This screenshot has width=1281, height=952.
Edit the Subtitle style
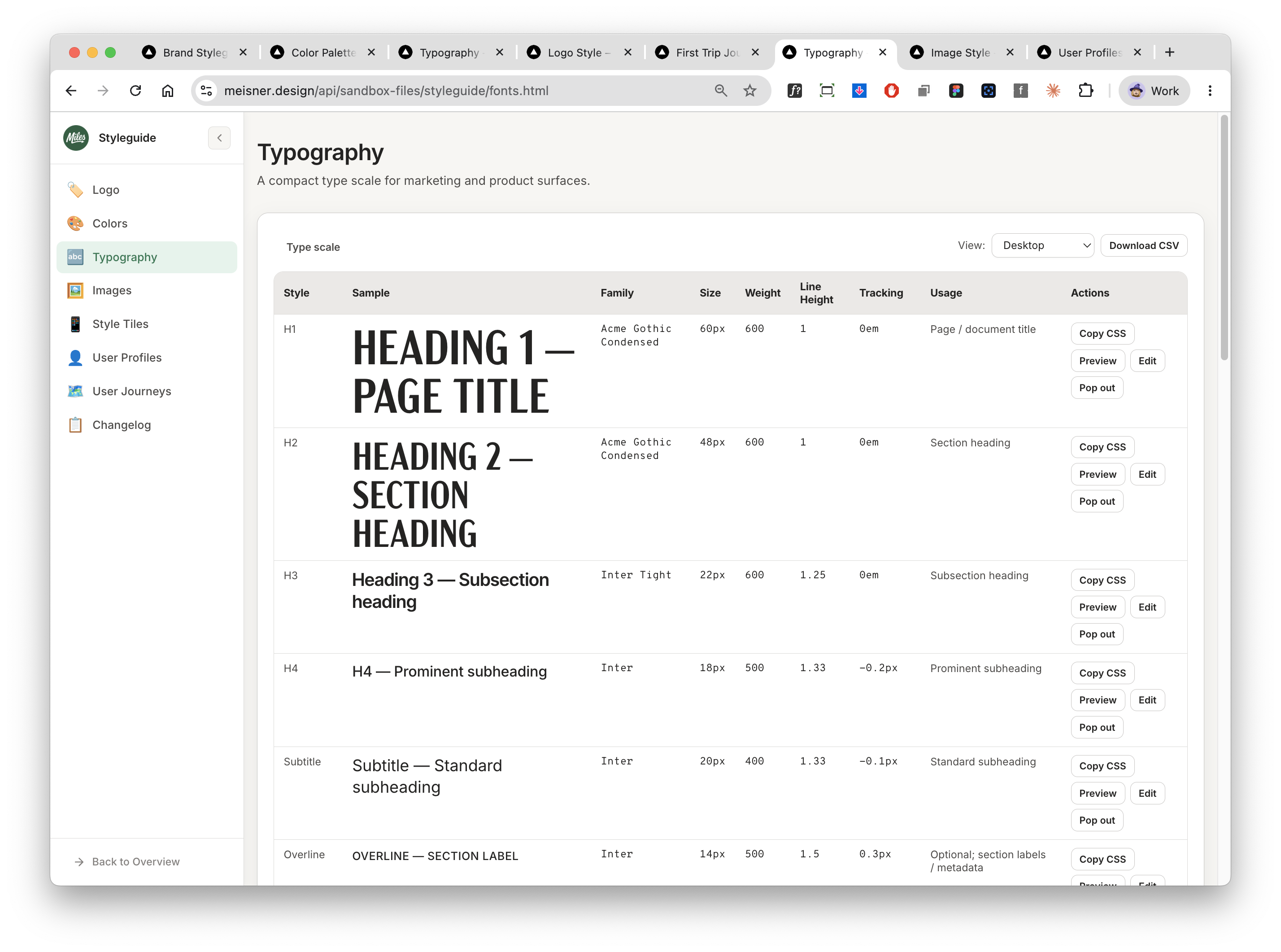(x=1147, y=794)
